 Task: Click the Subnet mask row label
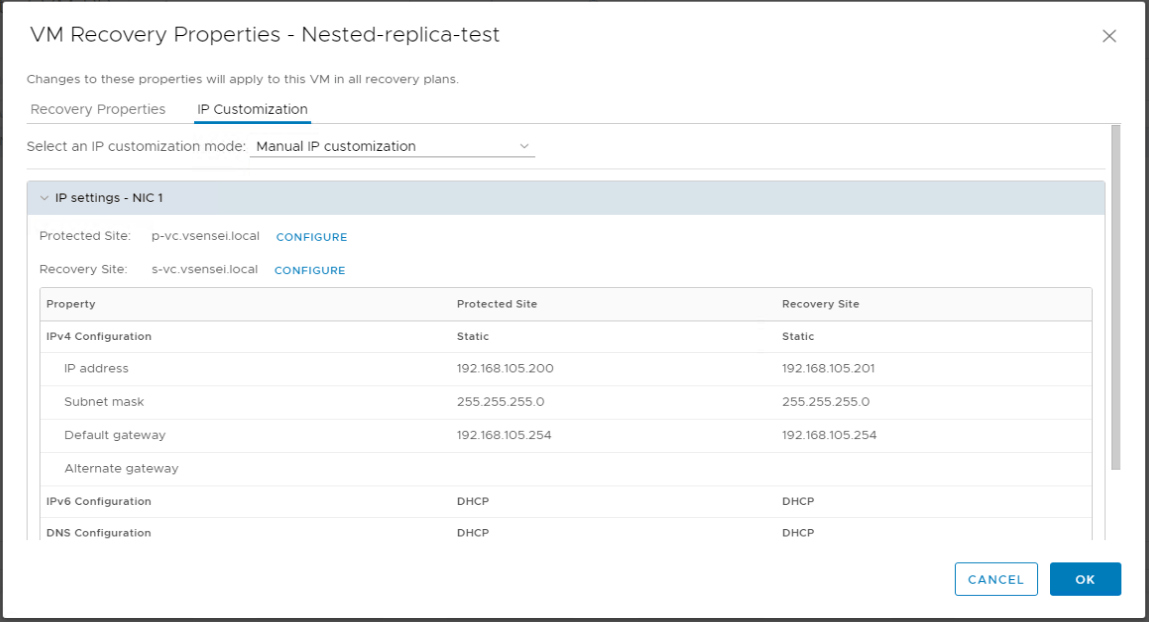[x=104, y=402]
